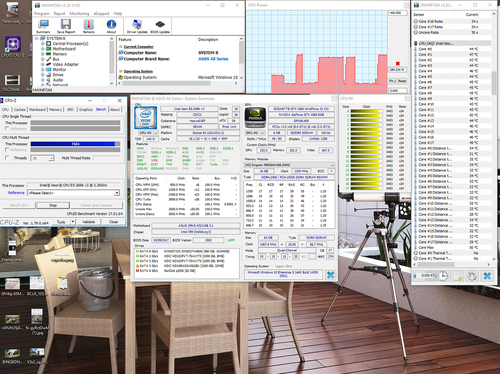This screenshot has height=374, width=500.
Task: Open Sensors thermometer toolbar icon
Action: tap(88, 25)
